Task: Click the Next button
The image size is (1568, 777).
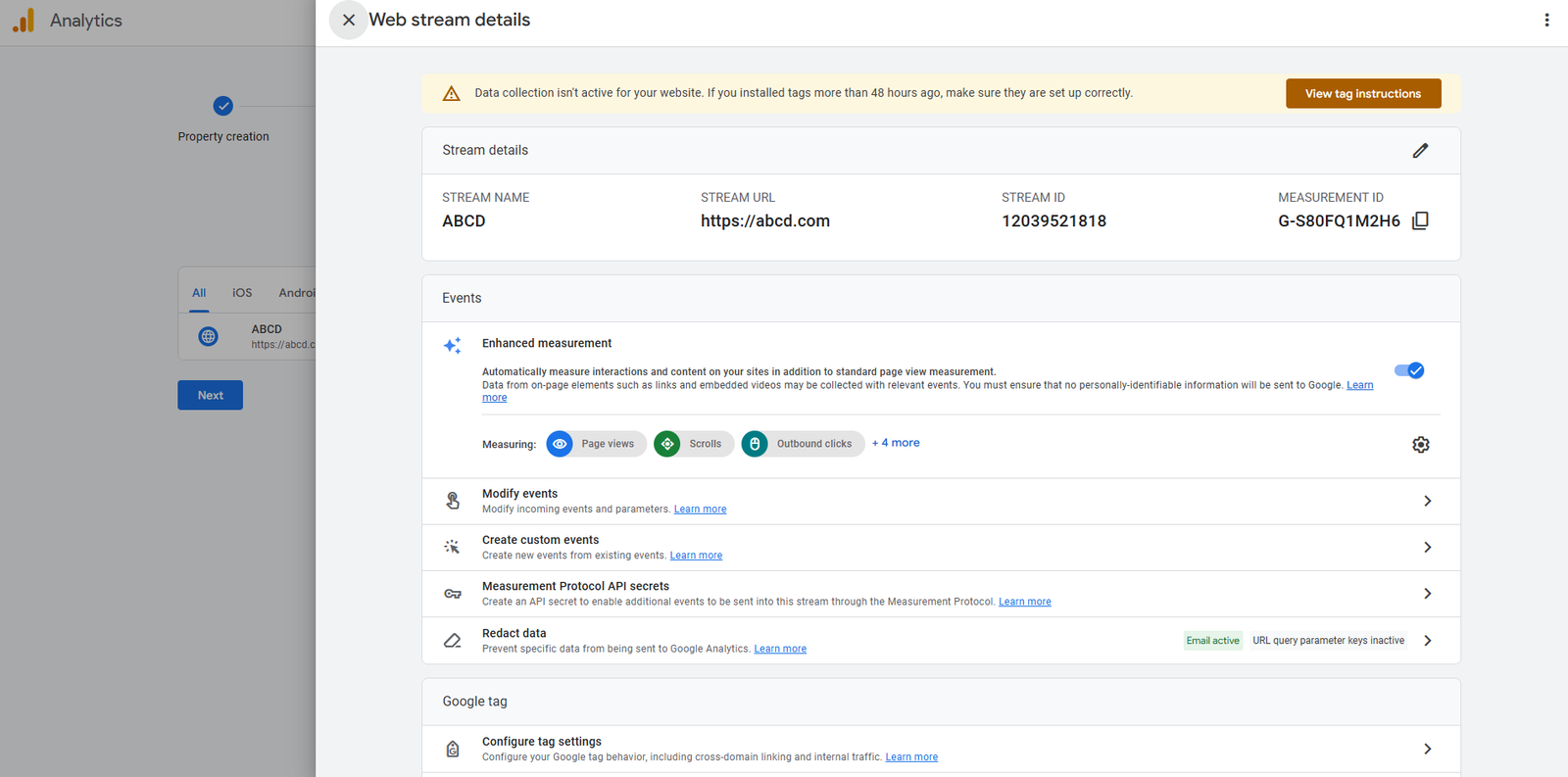Action: click(210, 395)
